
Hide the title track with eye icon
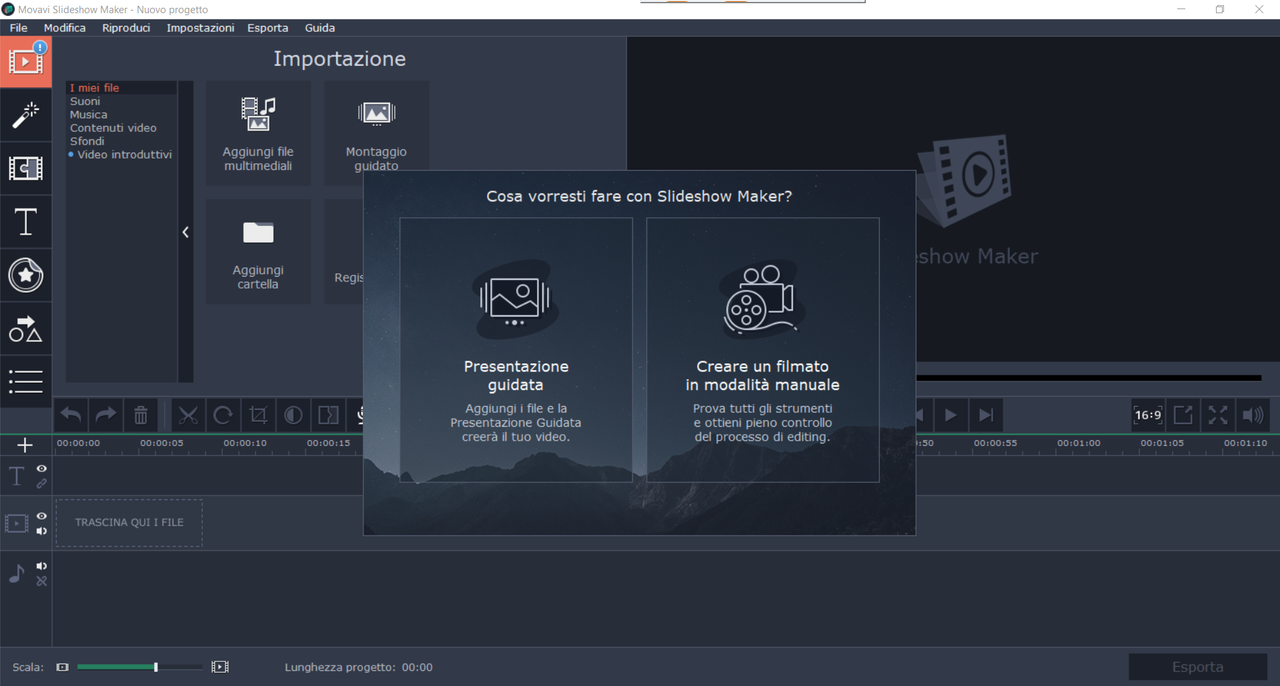[x=42, y=468]
